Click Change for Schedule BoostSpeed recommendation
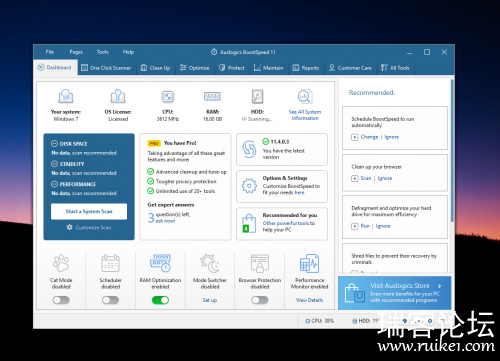The width and height of the screenshot is (500, 361). pos(369,137)
